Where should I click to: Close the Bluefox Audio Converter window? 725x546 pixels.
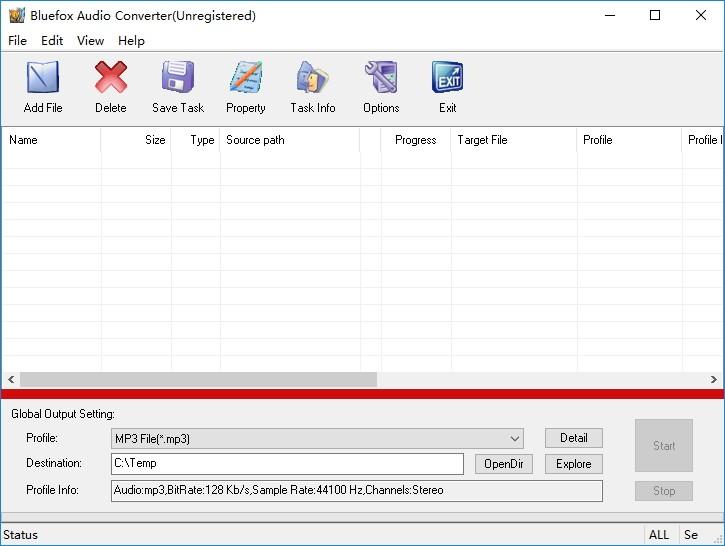(700, 15)
